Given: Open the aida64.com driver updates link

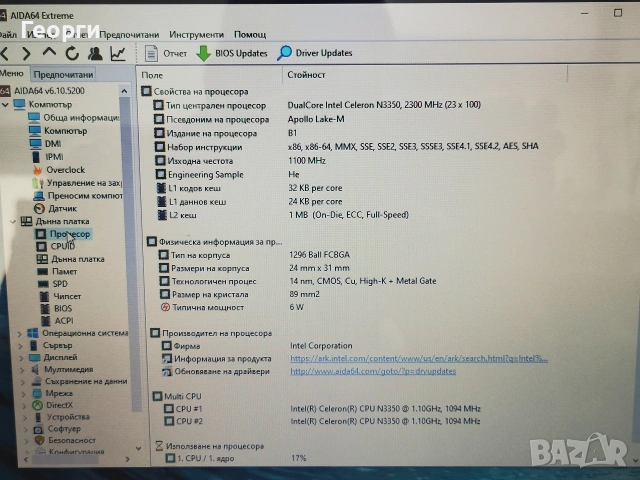Looking at the screenshot, I should pos(373,371).
